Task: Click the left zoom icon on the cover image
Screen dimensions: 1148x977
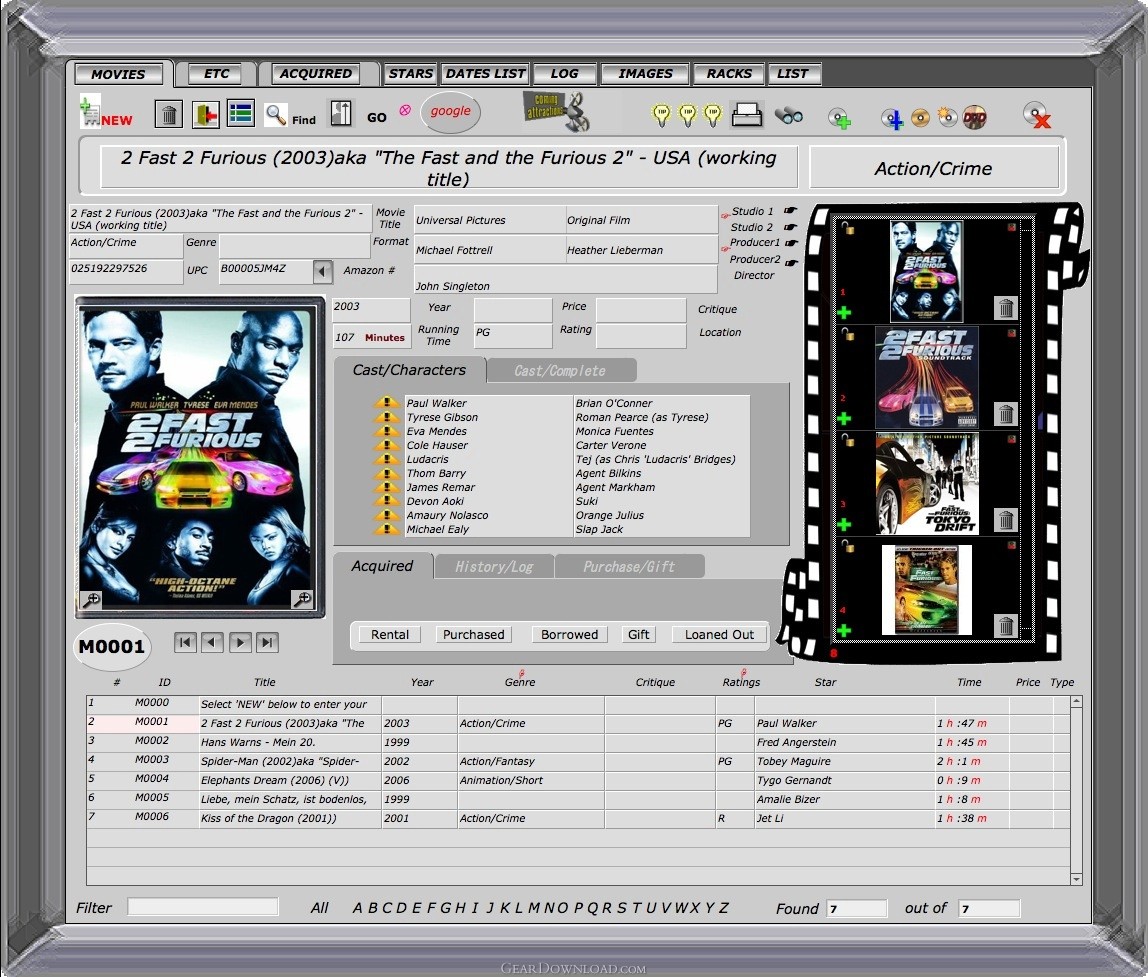Action: click(x=91, y=600)
